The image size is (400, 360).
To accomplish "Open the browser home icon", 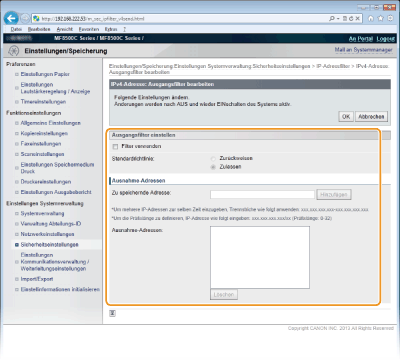I will pyautogui.click(x=371, y=18).
